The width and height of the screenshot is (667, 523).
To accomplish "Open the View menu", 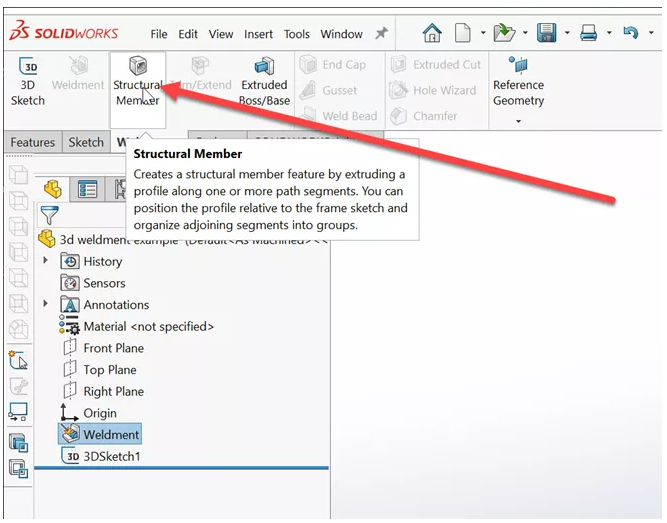I will pyautogui.click(x=221, y=34).
